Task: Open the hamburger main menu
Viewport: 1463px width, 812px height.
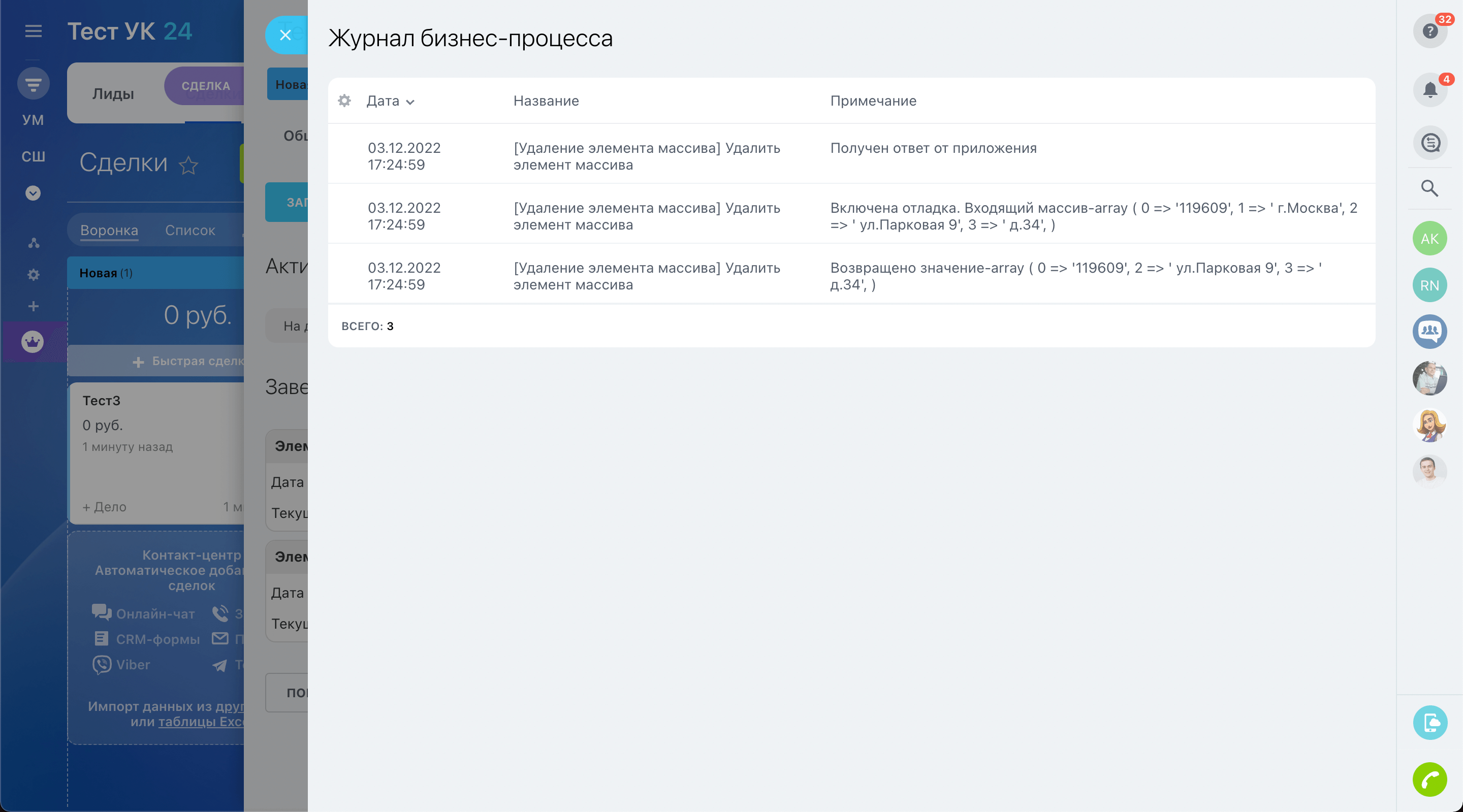Action: 34,31
